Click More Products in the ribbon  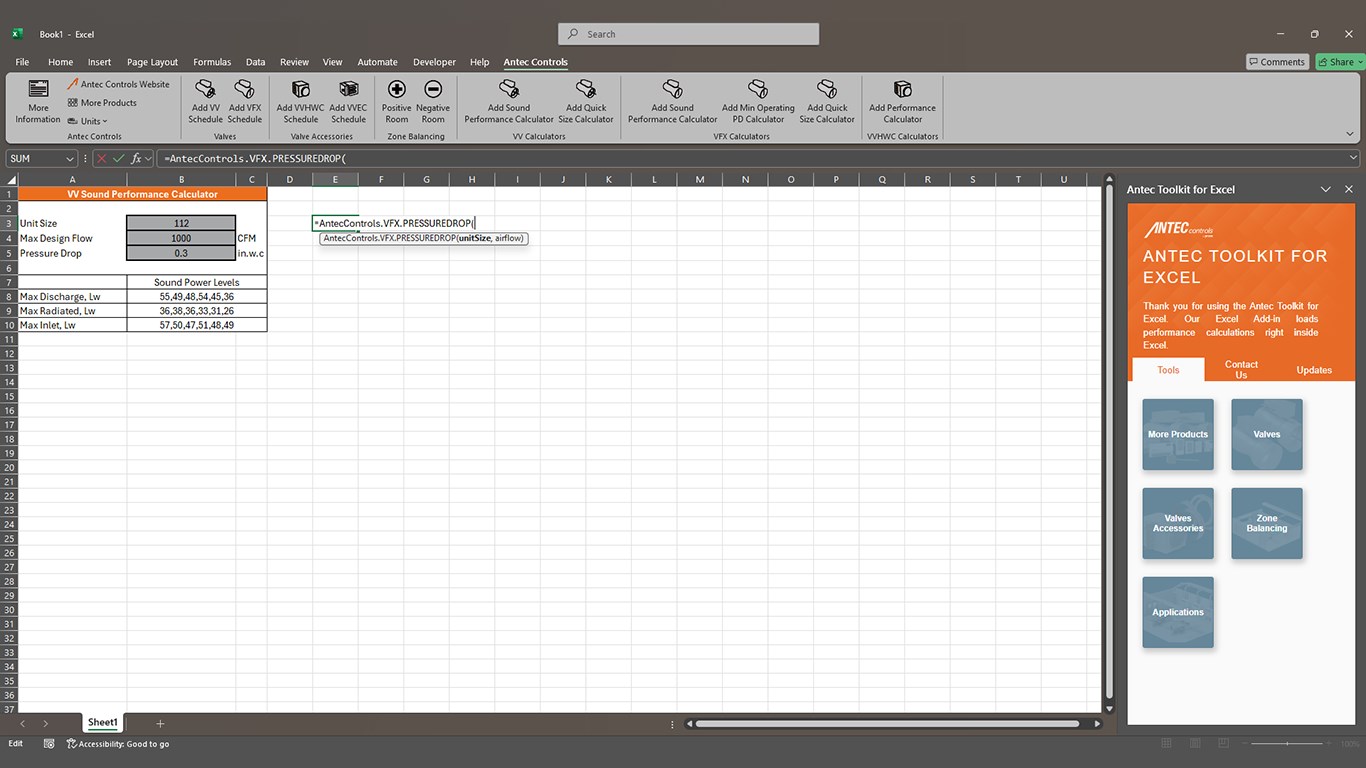click(x=102, y=103)
